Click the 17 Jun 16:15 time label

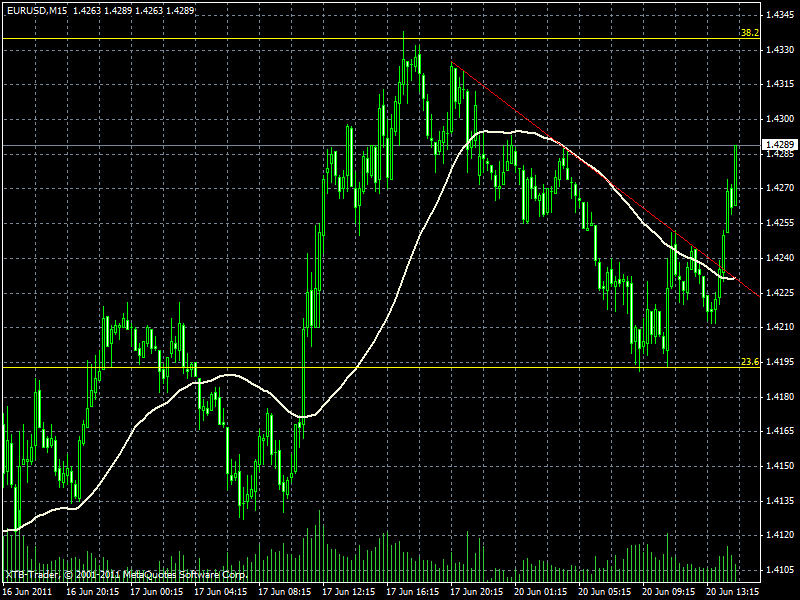[x=413, y=592]
